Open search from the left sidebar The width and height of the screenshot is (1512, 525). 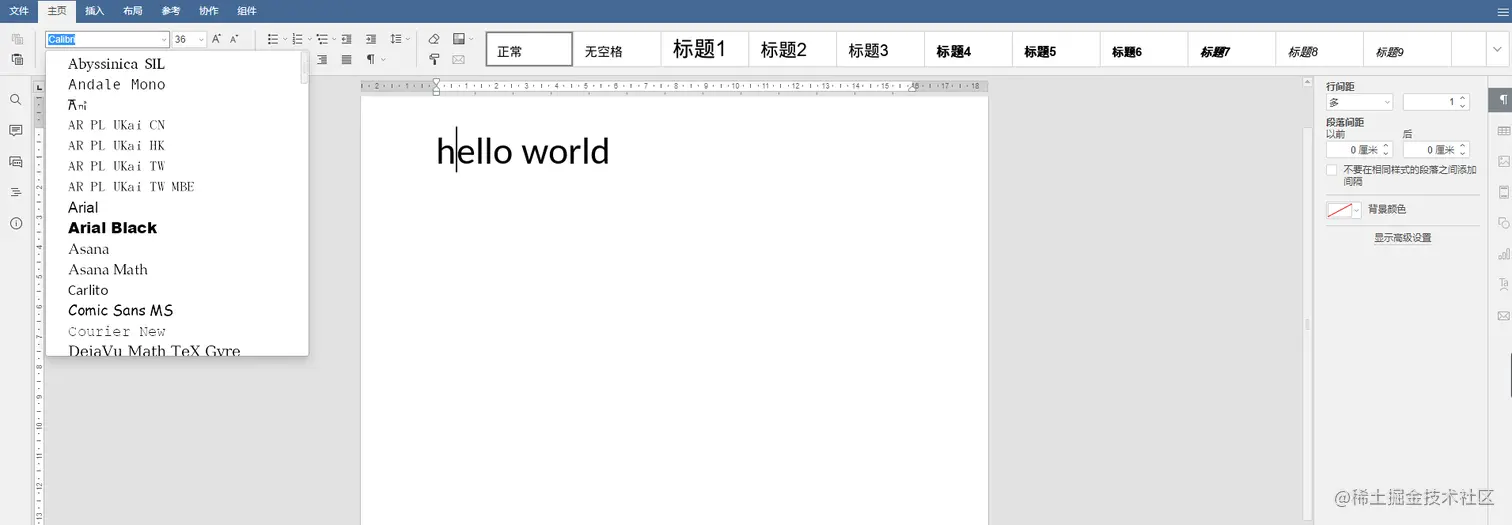tap(16, 100)
